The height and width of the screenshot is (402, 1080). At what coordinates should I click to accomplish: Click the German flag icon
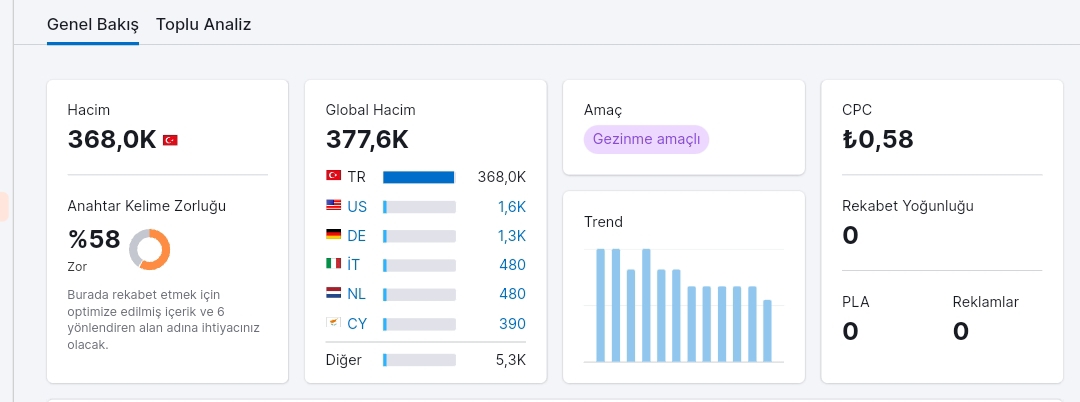pyautogui.click(x=333, y=234)
